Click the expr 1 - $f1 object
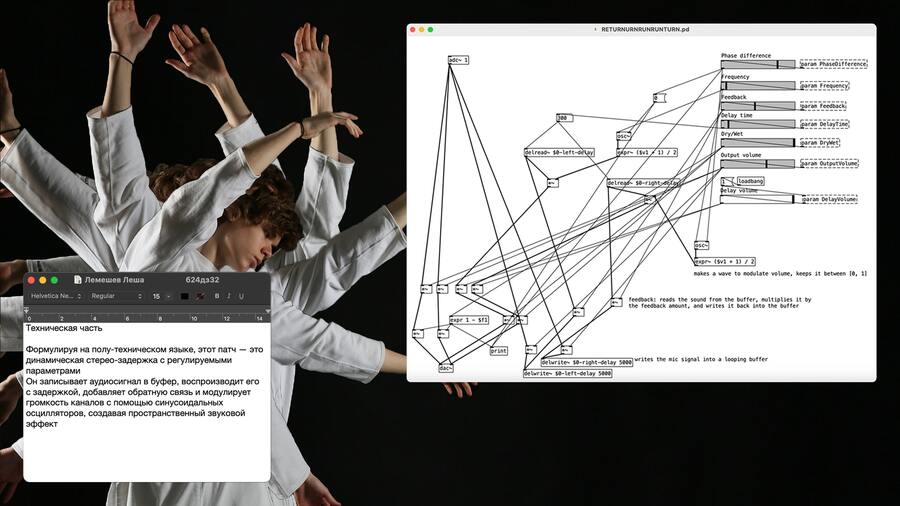 469,320
